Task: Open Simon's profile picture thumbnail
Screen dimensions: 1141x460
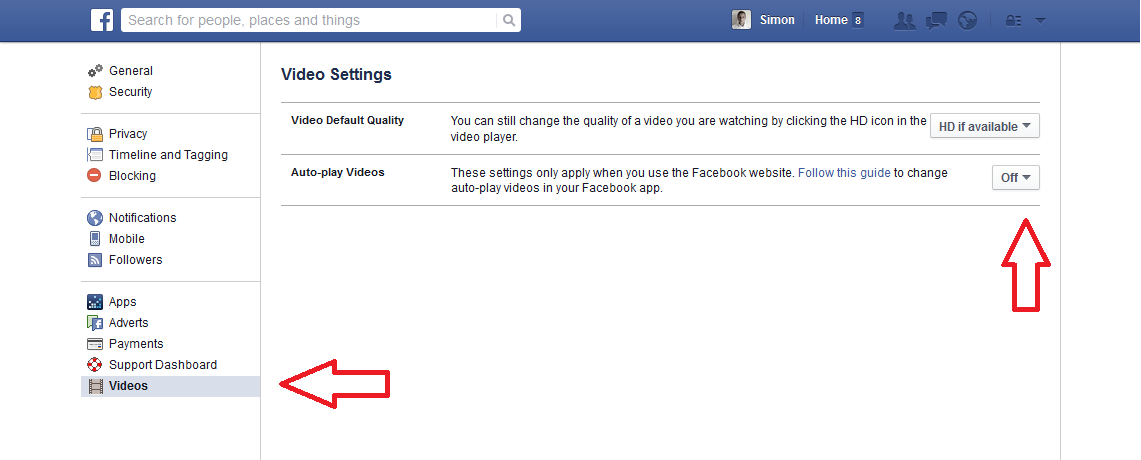Action: point(742,20)
